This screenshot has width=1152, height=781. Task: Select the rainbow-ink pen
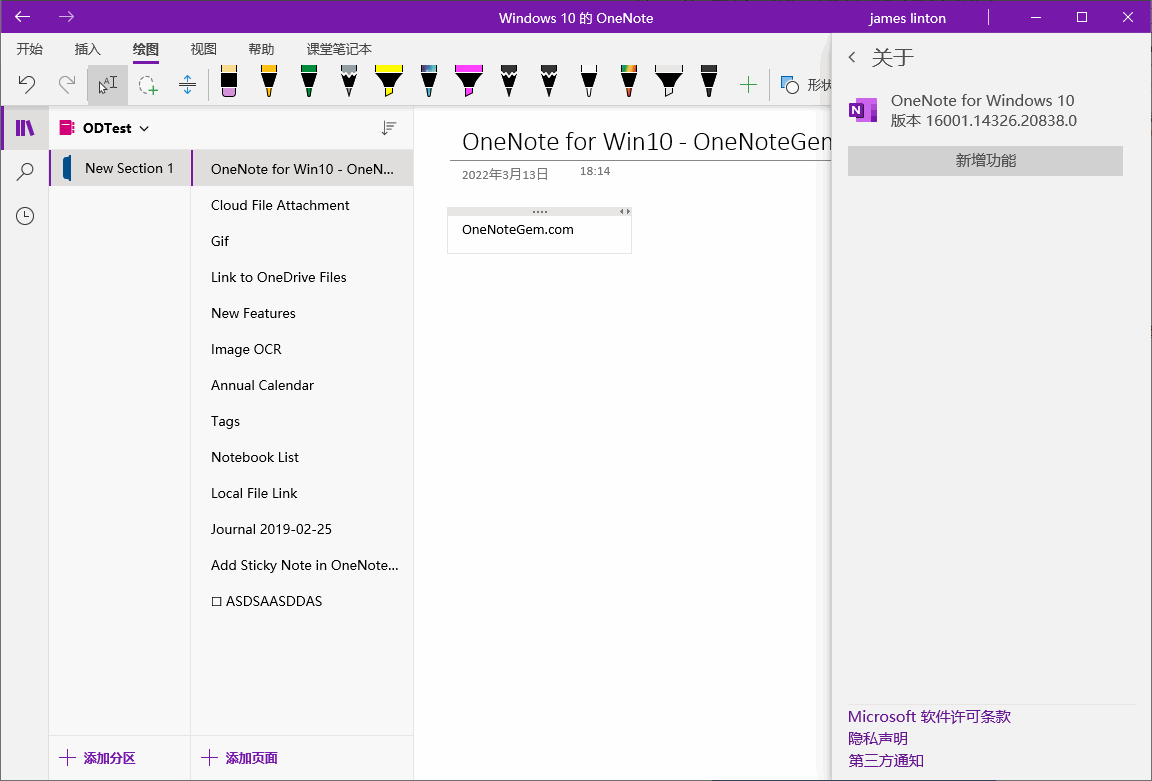[628, 81]
